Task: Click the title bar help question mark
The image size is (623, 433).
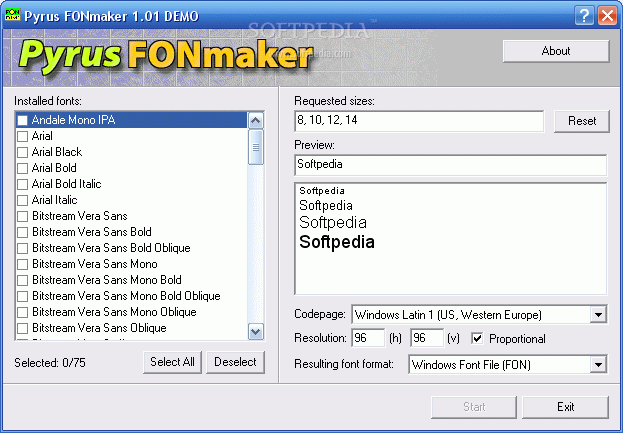Action: 584,16
